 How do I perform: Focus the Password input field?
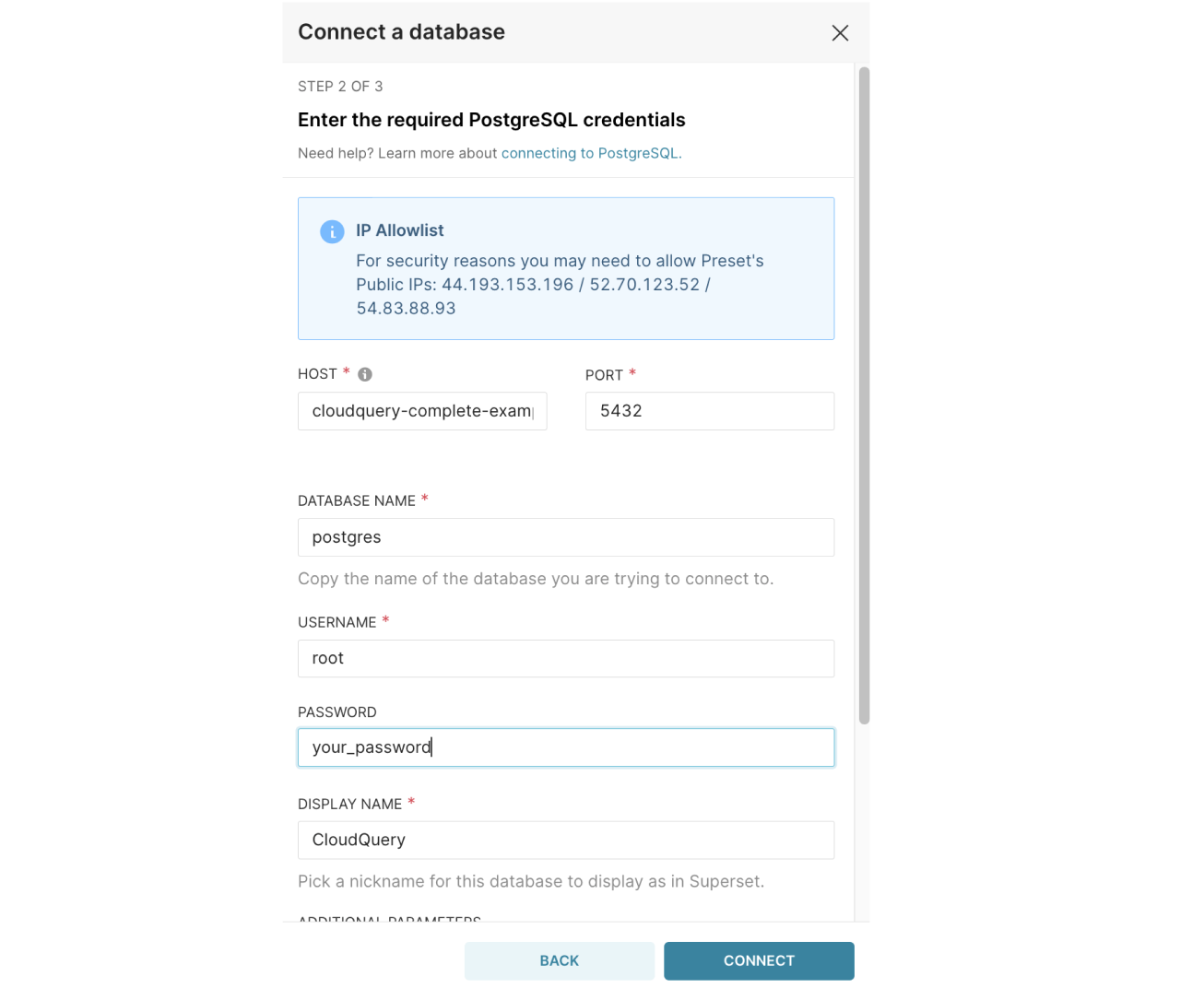click(x=565, y=747)
